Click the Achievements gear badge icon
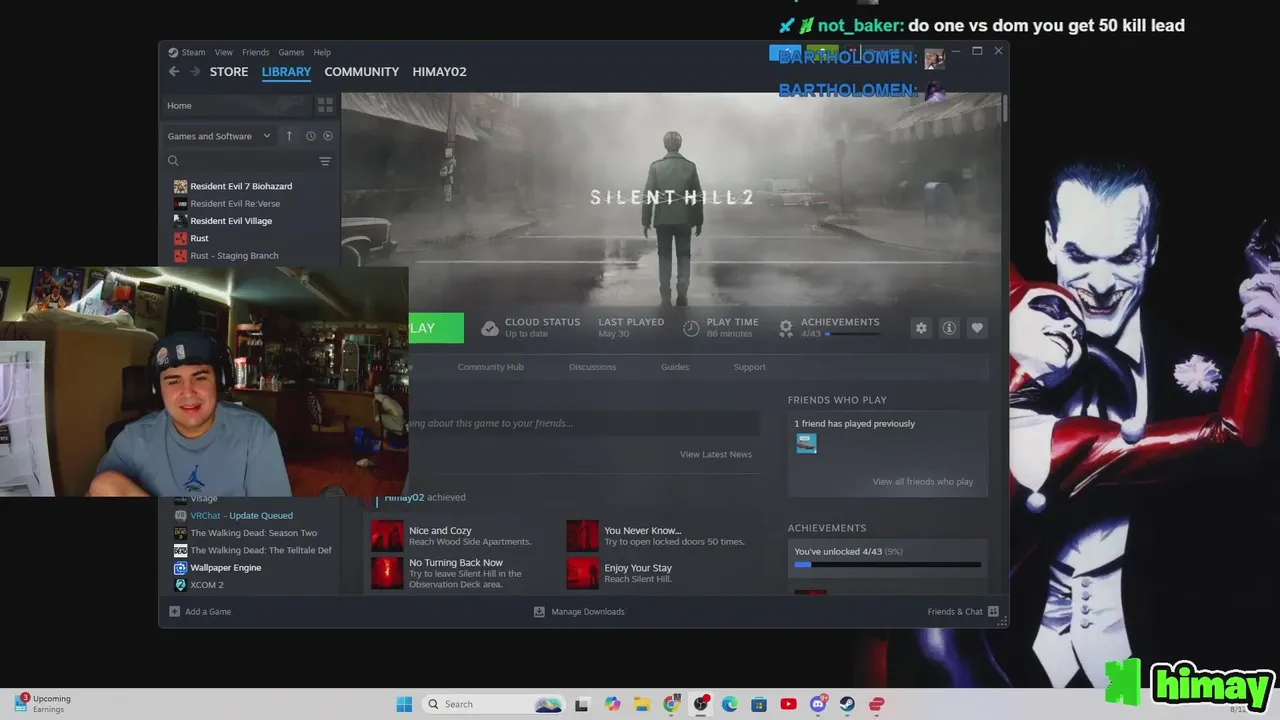Image resolution: width=1280 pixels, height=720 pixels. click(786, 328)
